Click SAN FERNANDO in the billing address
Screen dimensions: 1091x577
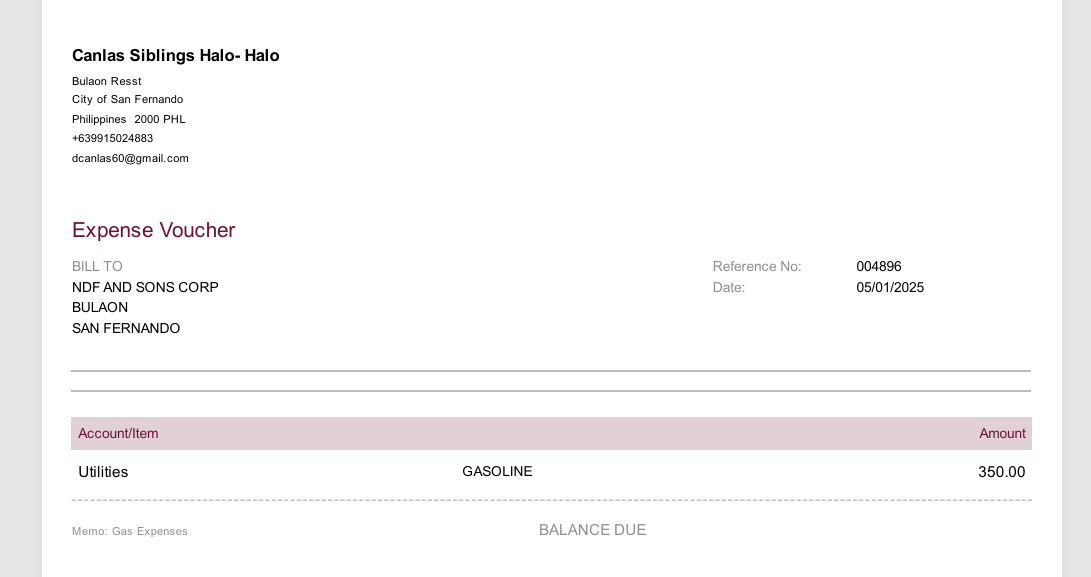(x=126, y=329)
